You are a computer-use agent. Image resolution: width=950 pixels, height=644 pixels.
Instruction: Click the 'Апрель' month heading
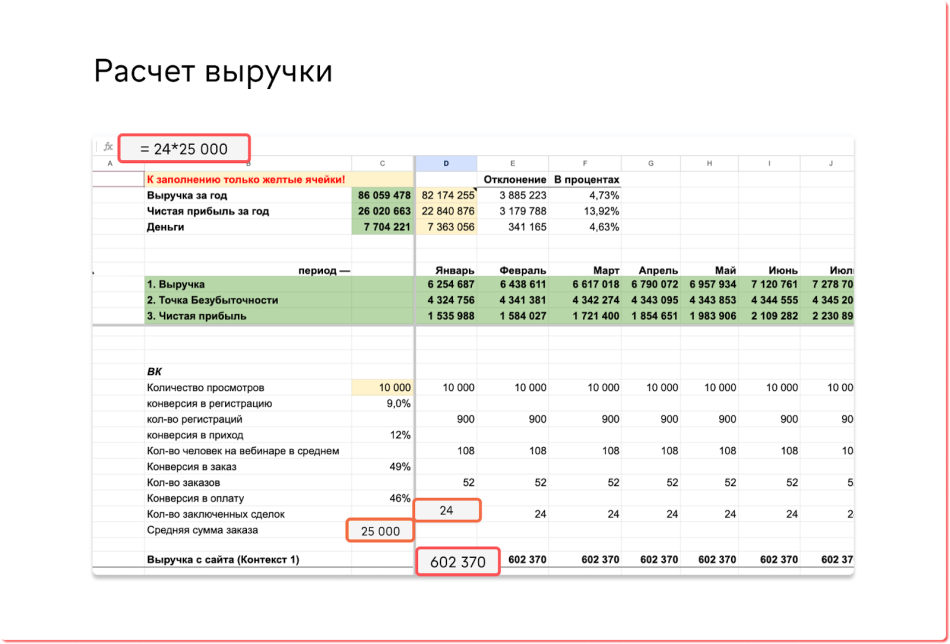658,270
